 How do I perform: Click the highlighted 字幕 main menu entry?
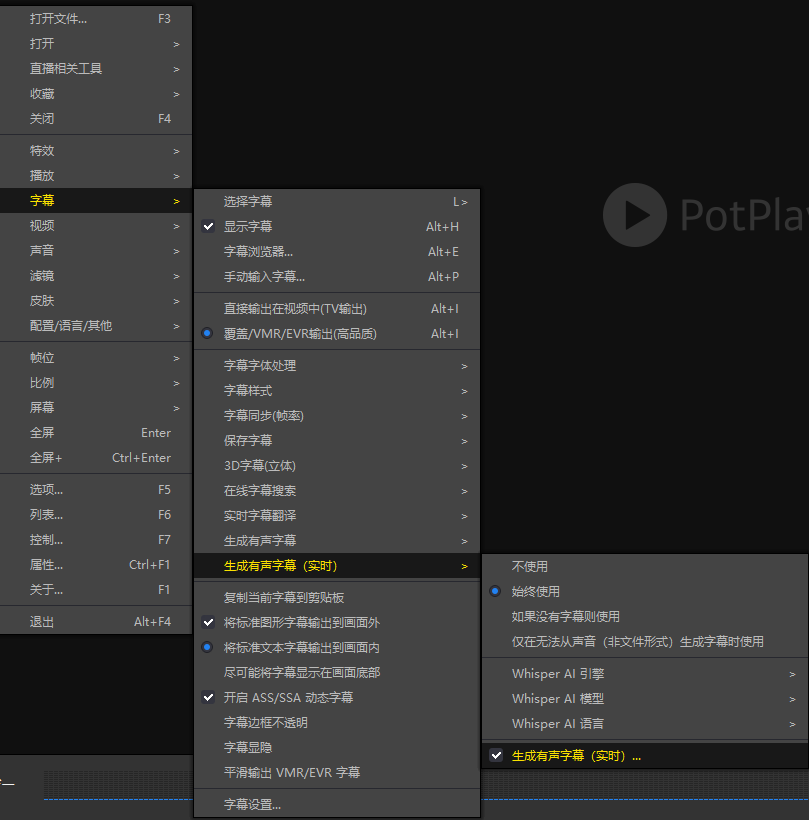[96, 200]
